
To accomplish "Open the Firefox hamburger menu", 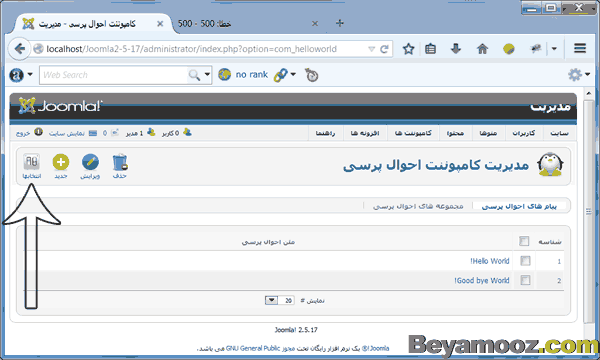I will pyautogui.click(x=580, y=49).
